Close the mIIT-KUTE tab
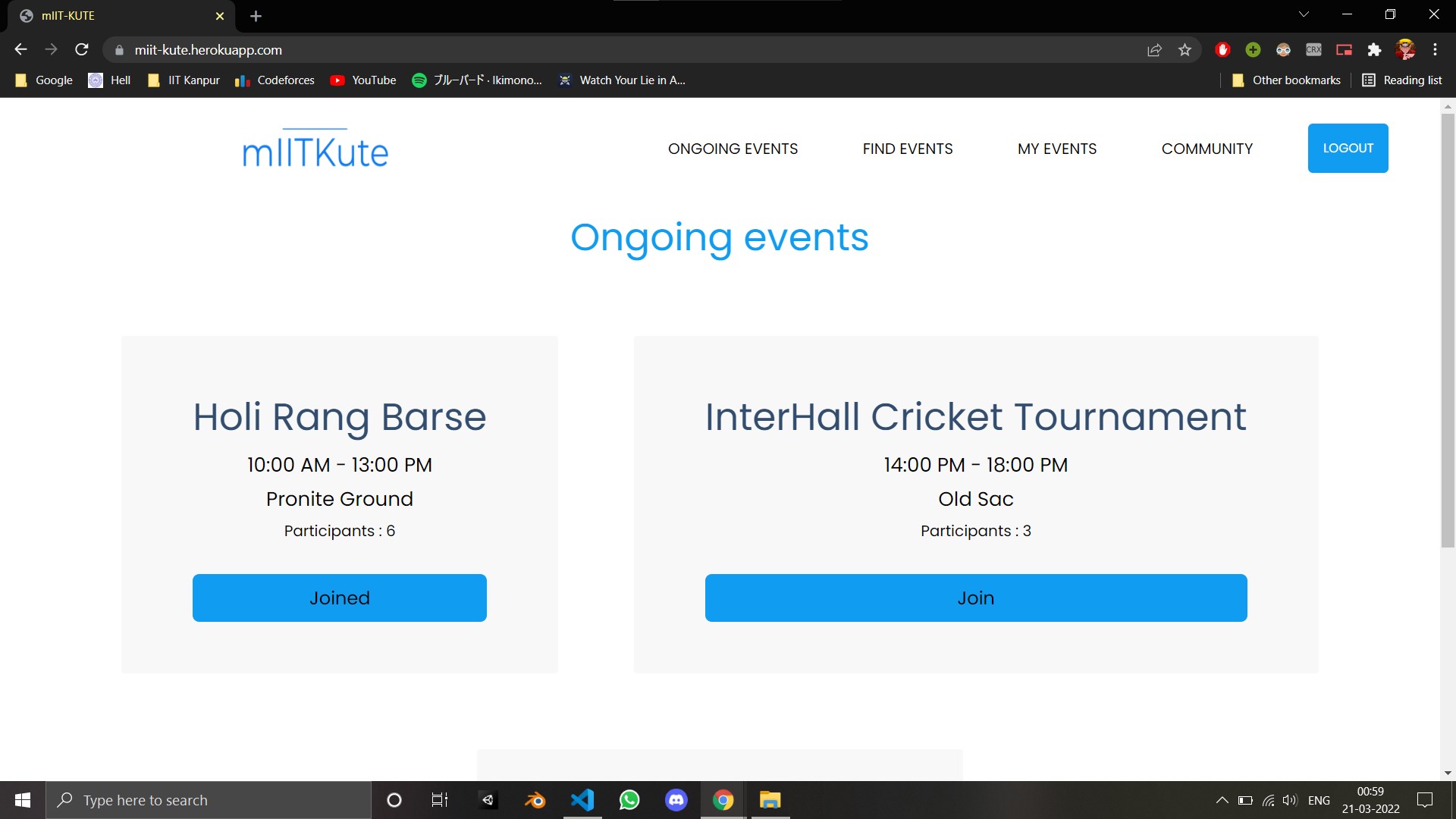The width and height of the screenshot is (1456, 819). click(220, 16)
